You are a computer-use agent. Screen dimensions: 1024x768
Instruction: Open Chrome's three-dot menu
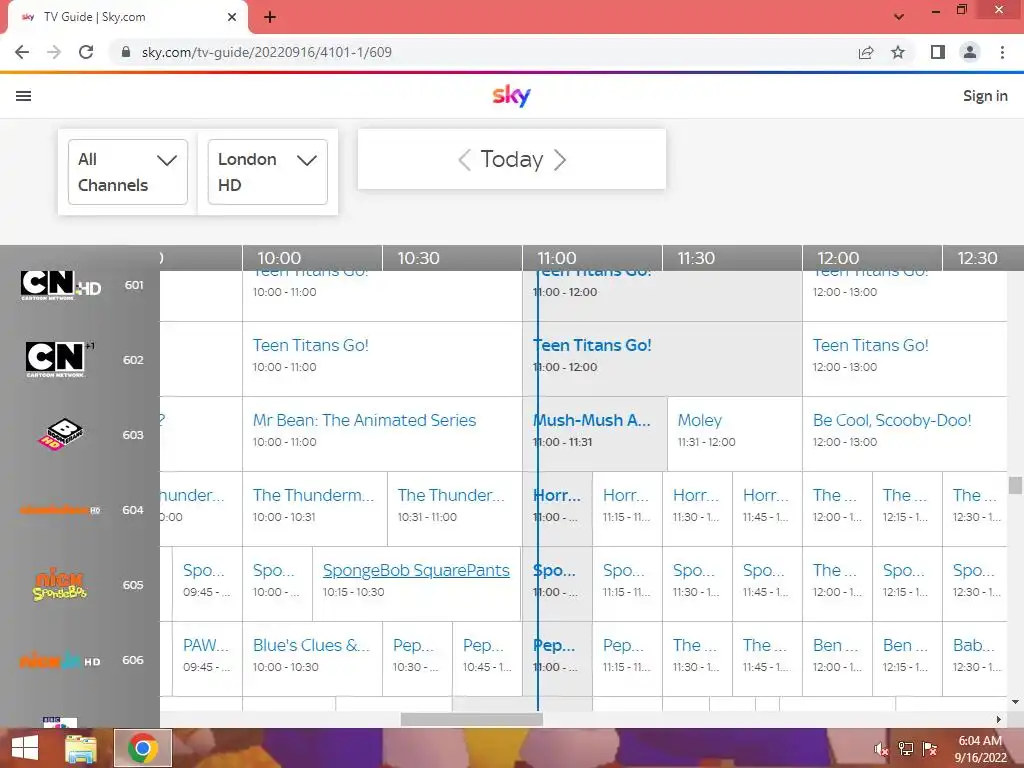tap(1002, 52)
